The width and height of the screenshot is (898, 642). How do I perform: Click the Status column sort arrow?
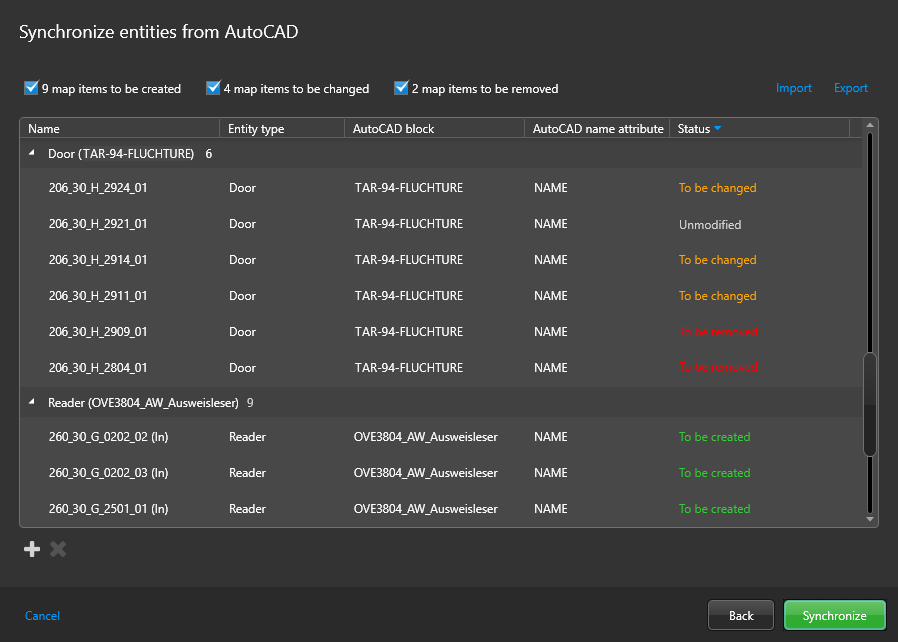(x=717, y=129)
